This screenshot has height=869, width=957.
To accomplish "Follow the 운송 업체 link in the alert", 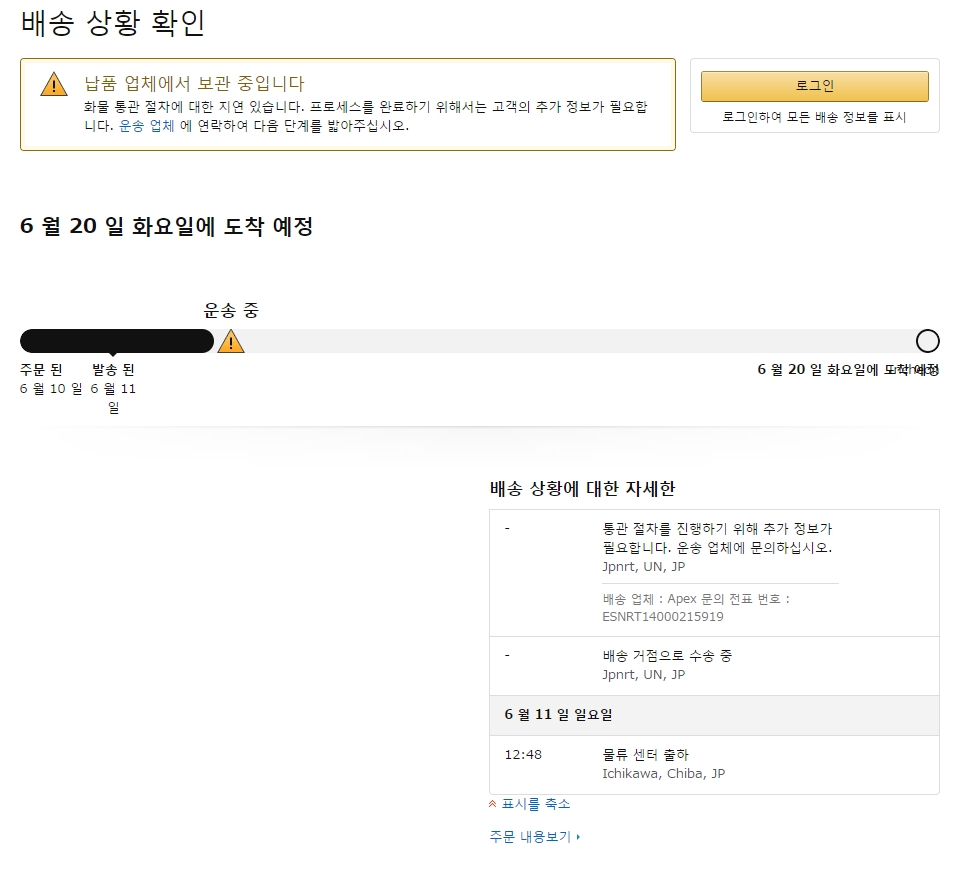I will pos(147,126).
